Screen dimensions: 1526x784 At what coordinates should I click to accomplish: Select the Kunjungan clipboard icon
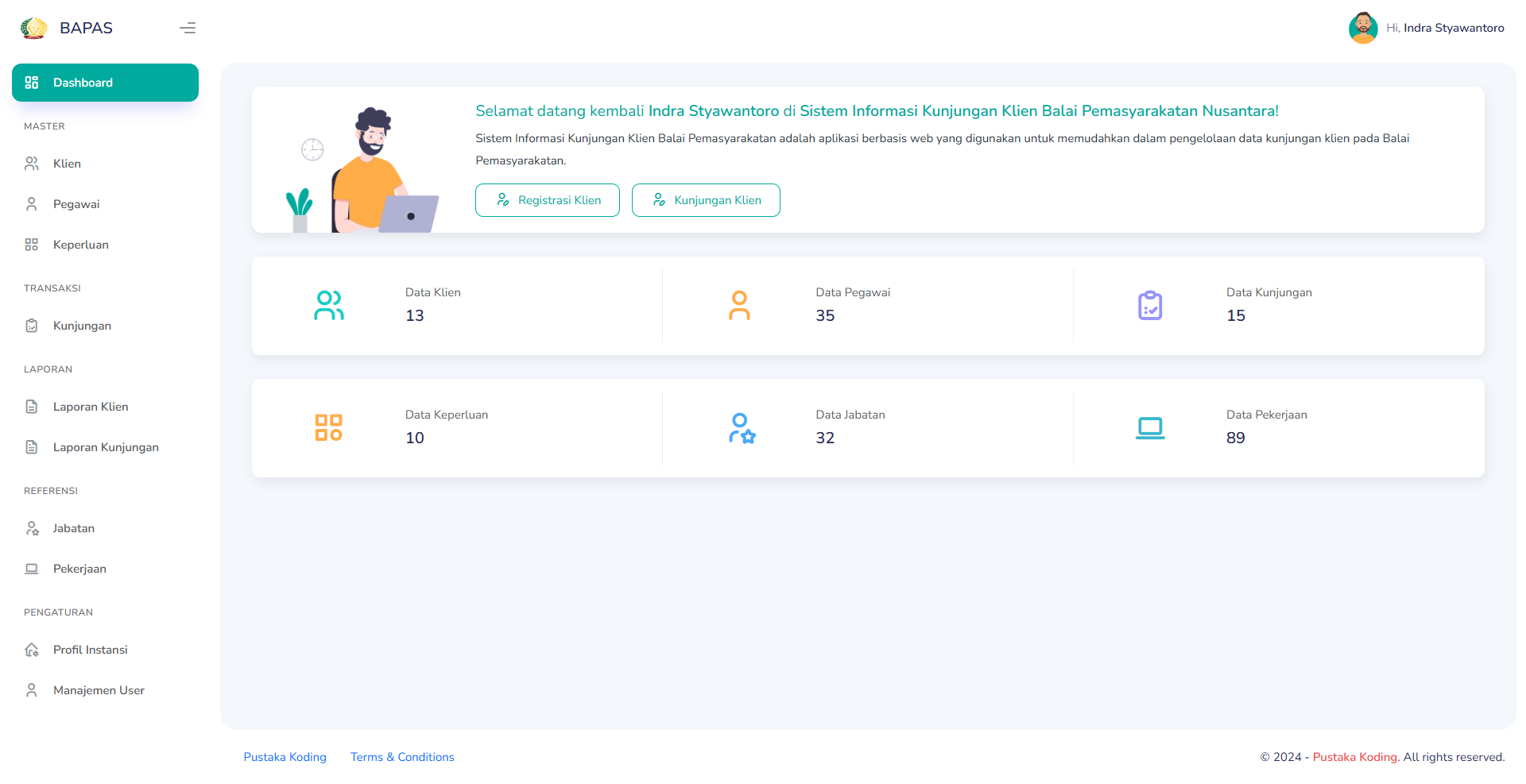(x=32, y=325)
